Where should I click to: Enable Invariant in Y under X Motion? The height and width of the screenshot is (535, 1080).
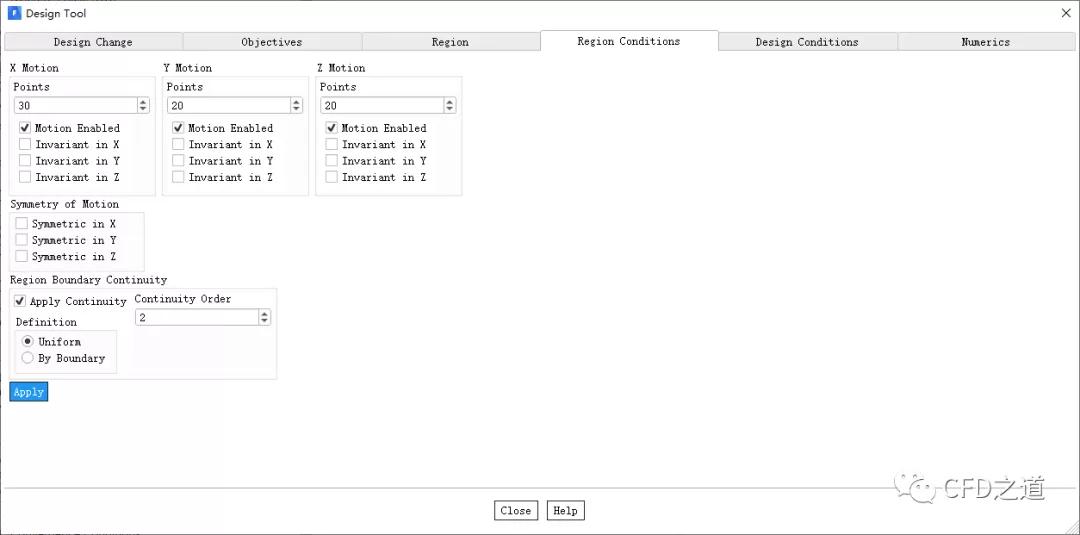pyautogui.click(x=25, y=161)
